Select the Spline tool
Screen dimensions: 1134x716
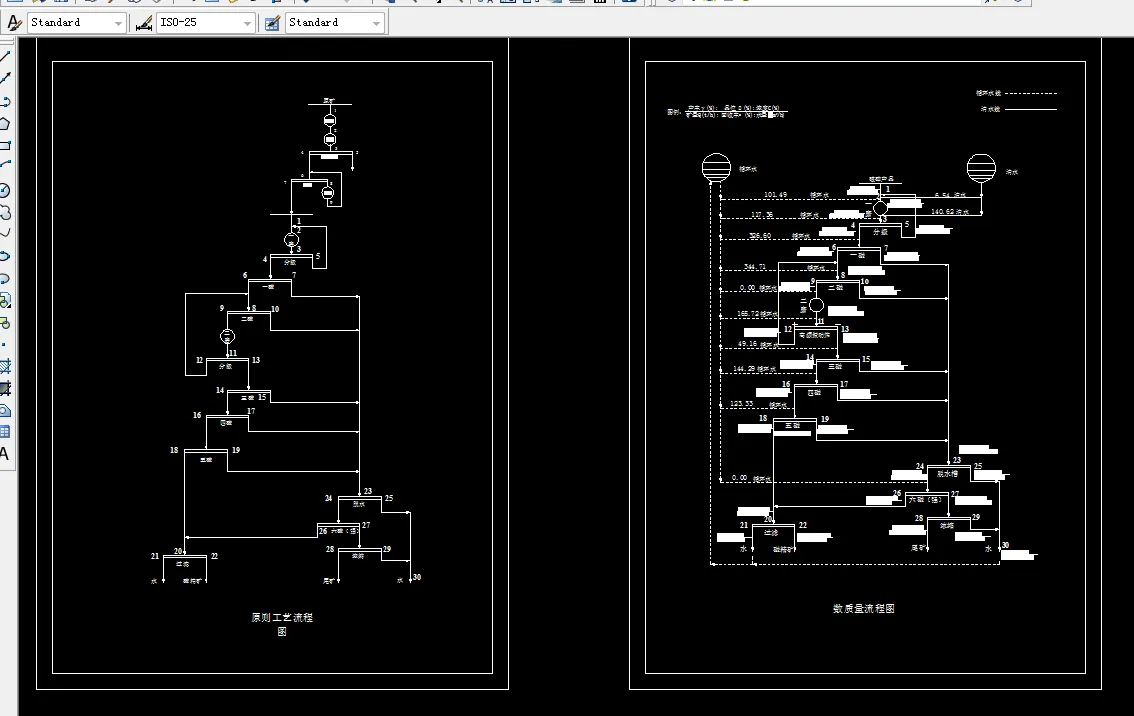tap(5, 233)
